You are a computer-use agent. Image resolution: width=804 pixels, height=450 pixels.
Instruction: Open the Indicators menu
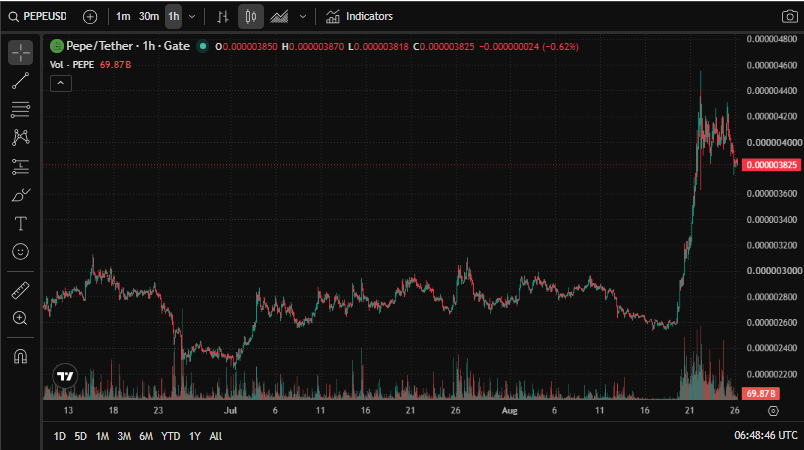pos(359,16)
